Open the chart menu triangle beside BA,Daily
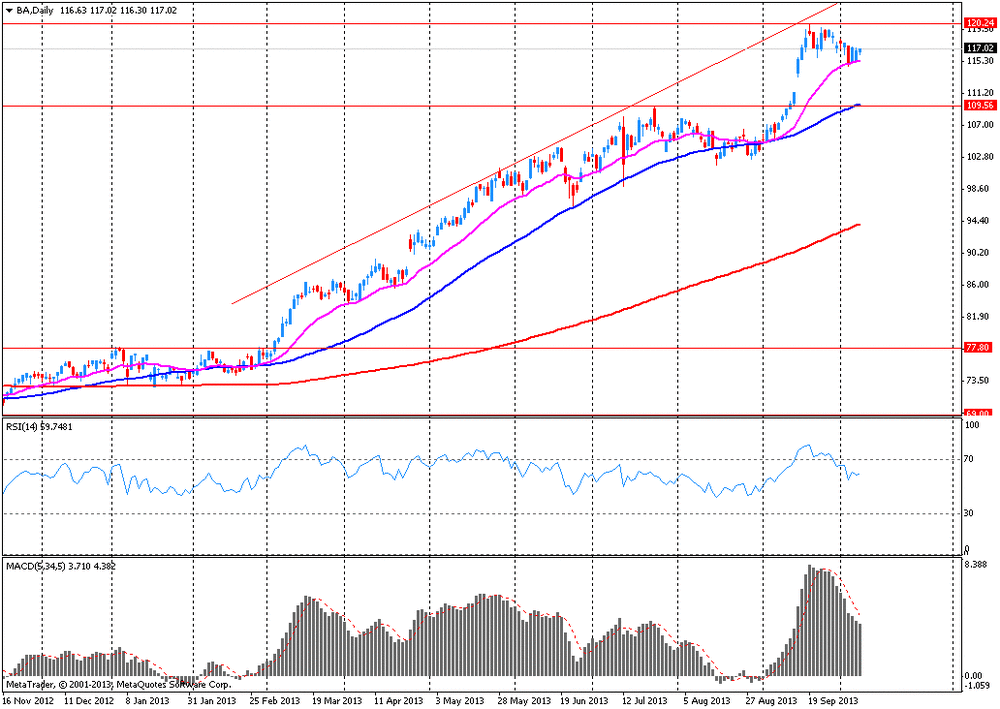The width and height of the screenshot is (1000, 709). point(10,11)
